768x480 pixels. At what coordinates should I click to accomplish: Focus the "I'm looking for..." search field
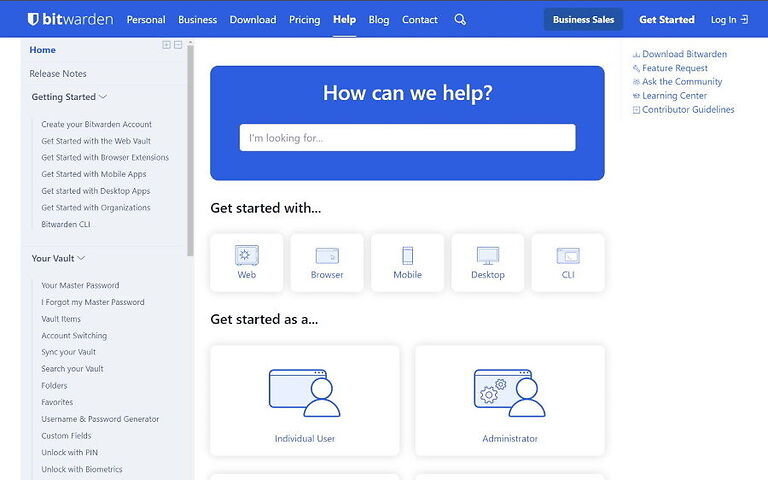(408, 138)
